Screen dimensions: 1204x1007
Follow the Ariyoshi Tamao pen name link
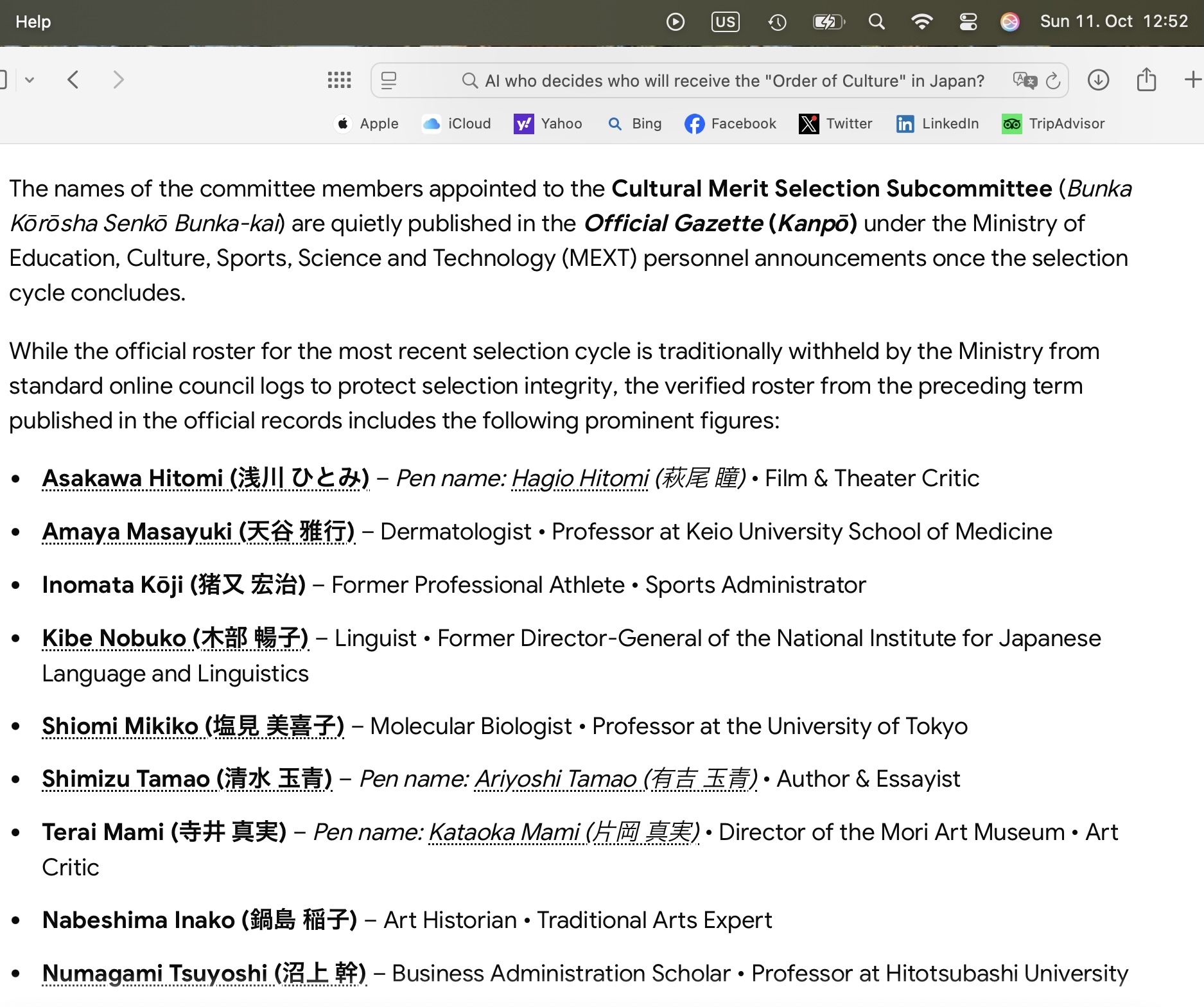(x=616, y=779)
